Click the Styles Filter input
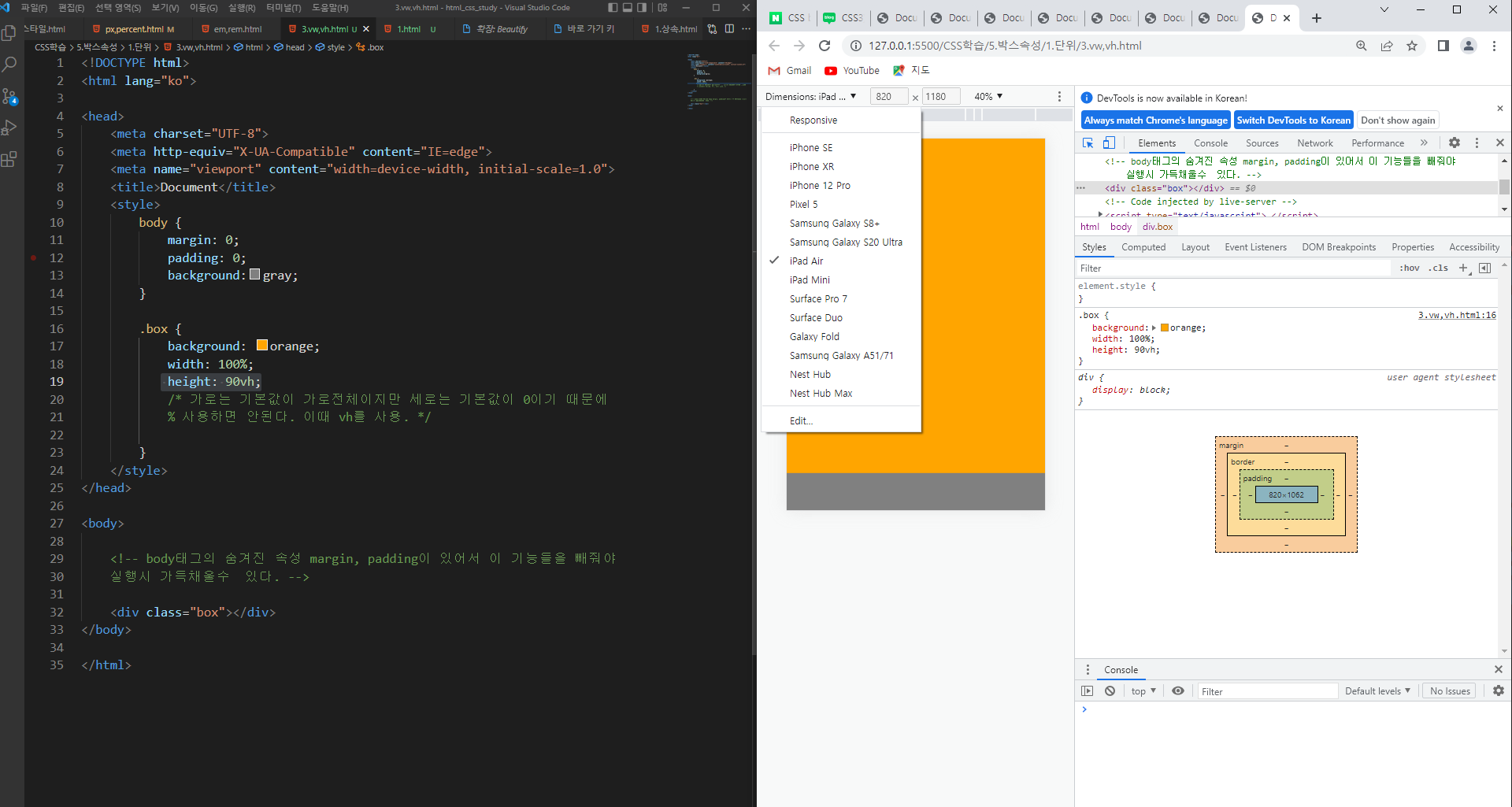This screenshot has height=807, width=1512. point(1233,268)
